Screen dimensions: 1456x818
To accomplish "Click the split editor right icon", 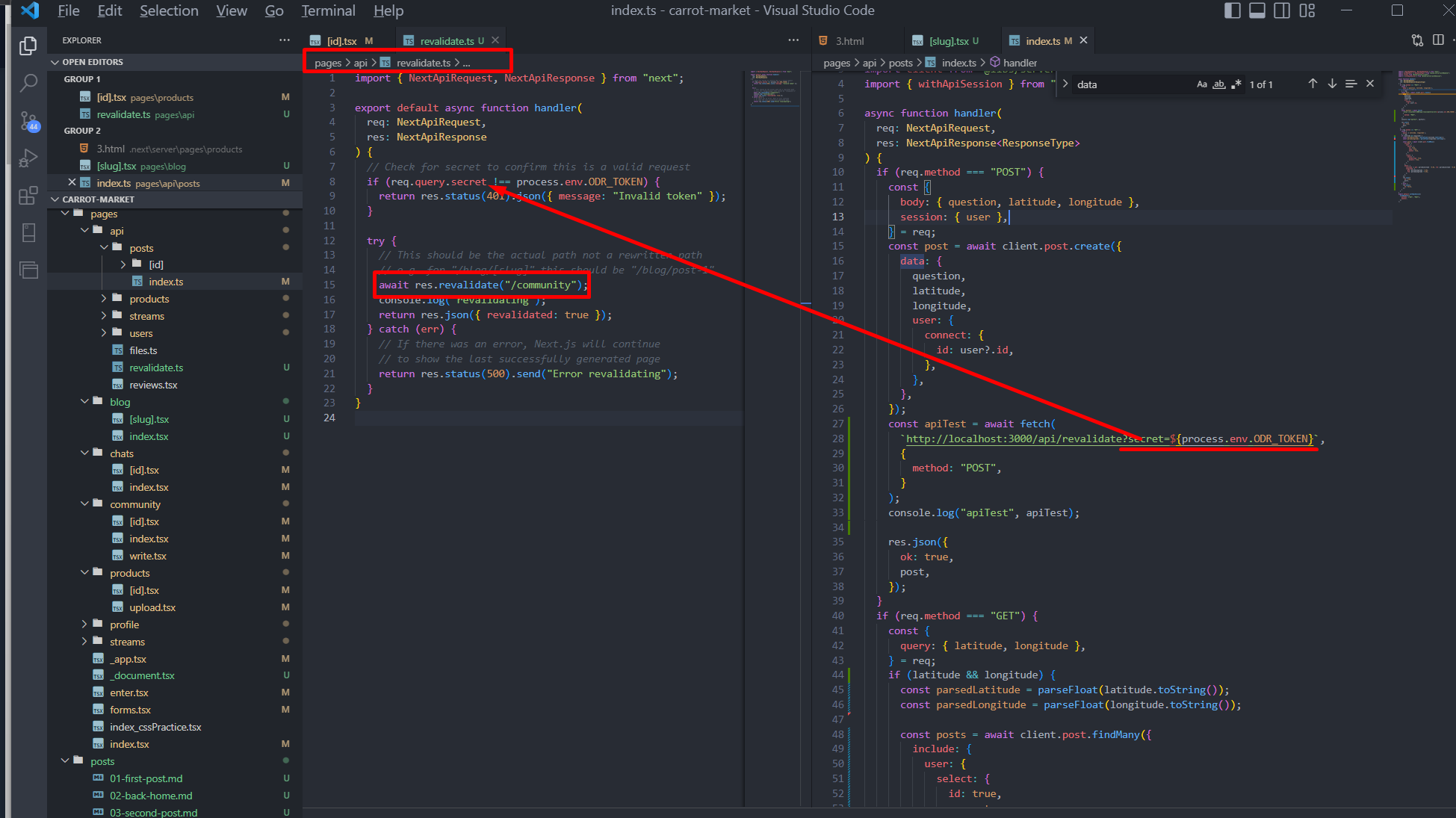I will pyautogui.click(x=1437, y=40).
